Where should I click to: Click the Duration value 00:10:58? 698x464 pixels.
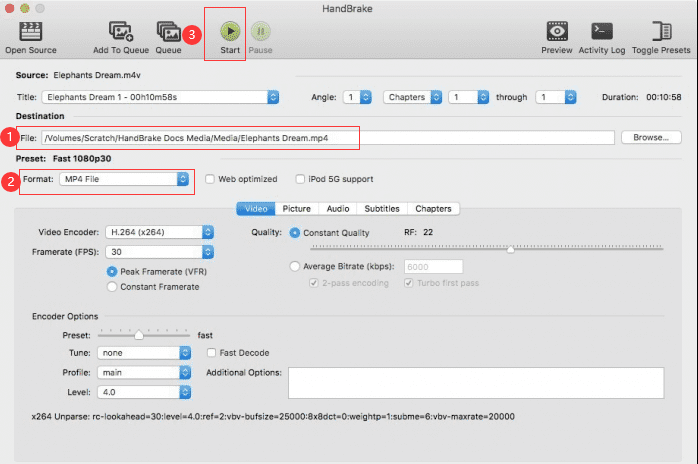click(x=664, y=97)
